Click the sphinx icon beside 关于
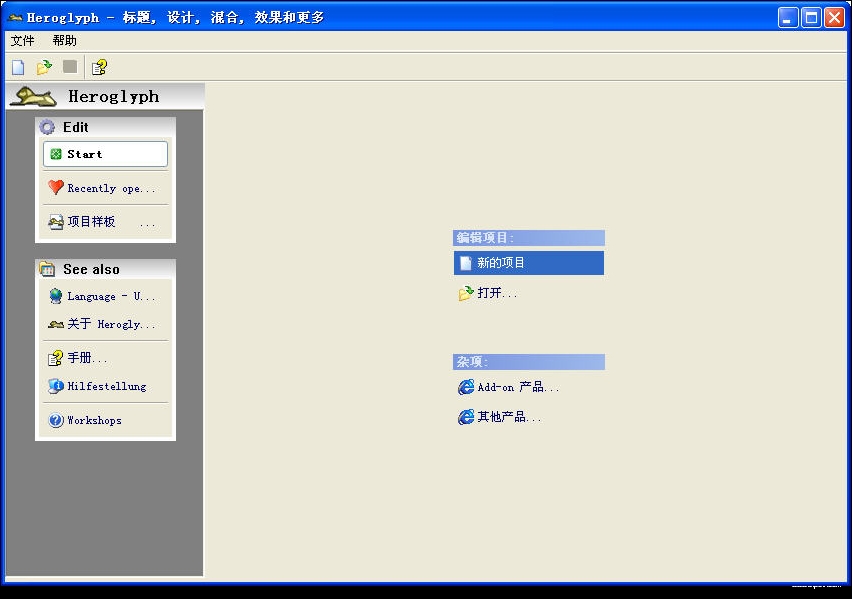Image resolution: width=852 pixels, height=599 pixels. point(55,325)
